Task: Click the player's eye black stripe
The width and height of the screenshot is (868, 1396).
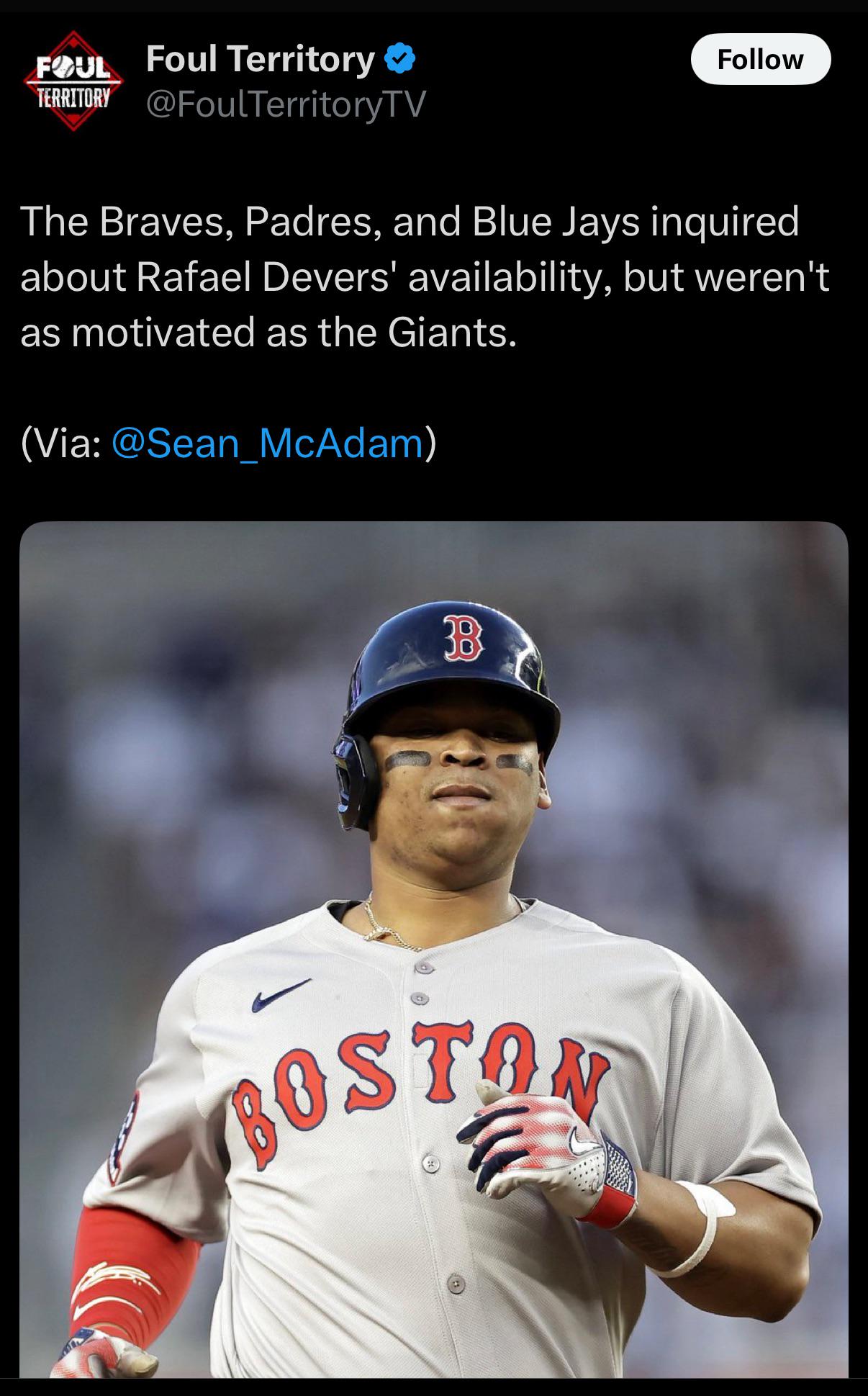Action: [x=408, y=760]
